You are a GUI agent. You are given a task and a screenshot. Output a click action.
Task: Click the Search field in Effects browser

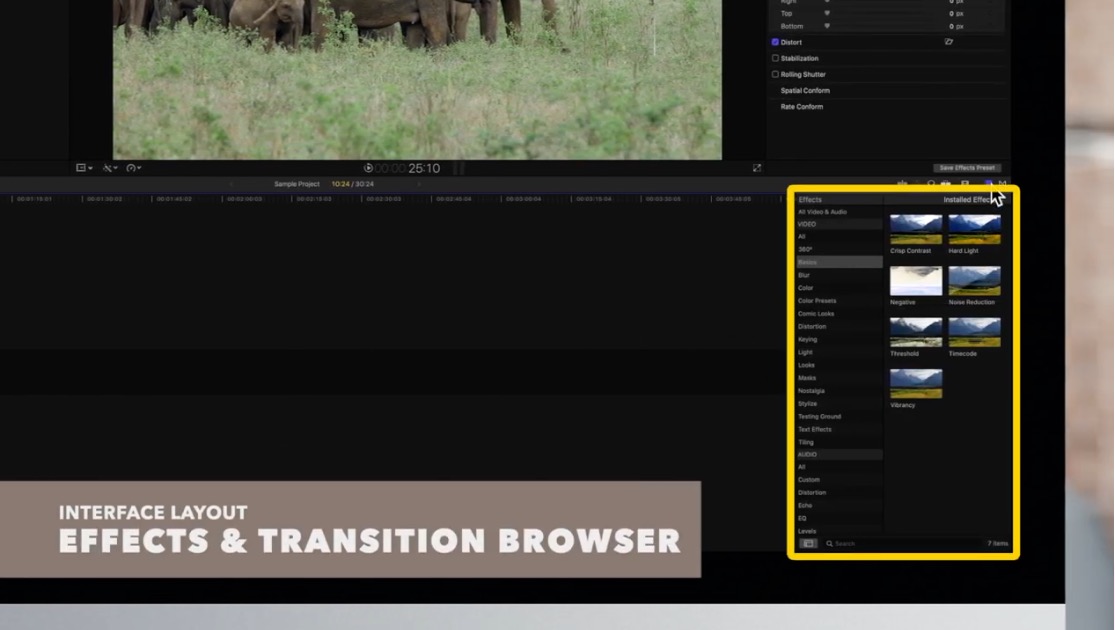click(903, 544)
